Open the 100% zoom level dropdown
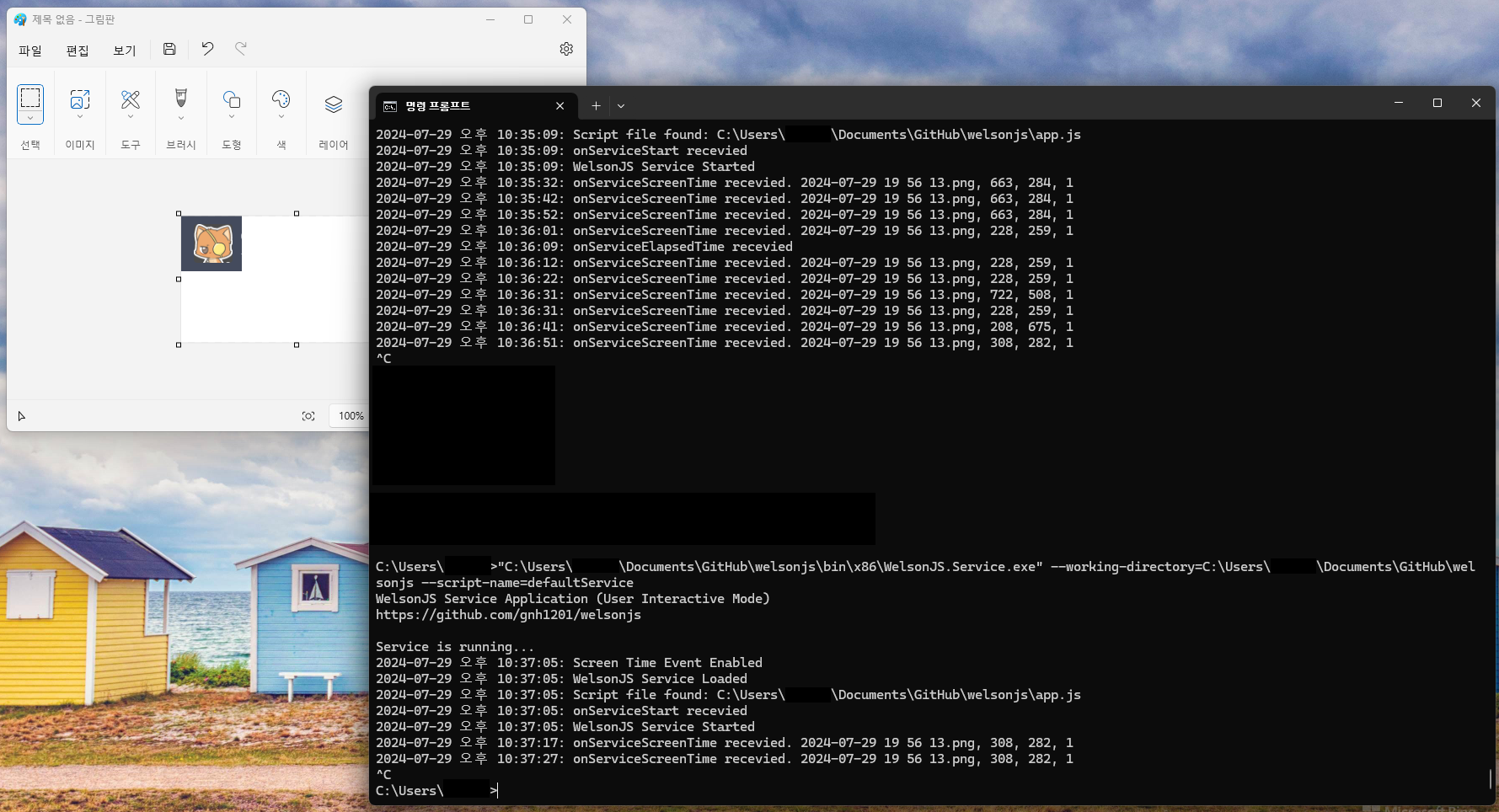1499x812 pixels. tap(351, 415)
